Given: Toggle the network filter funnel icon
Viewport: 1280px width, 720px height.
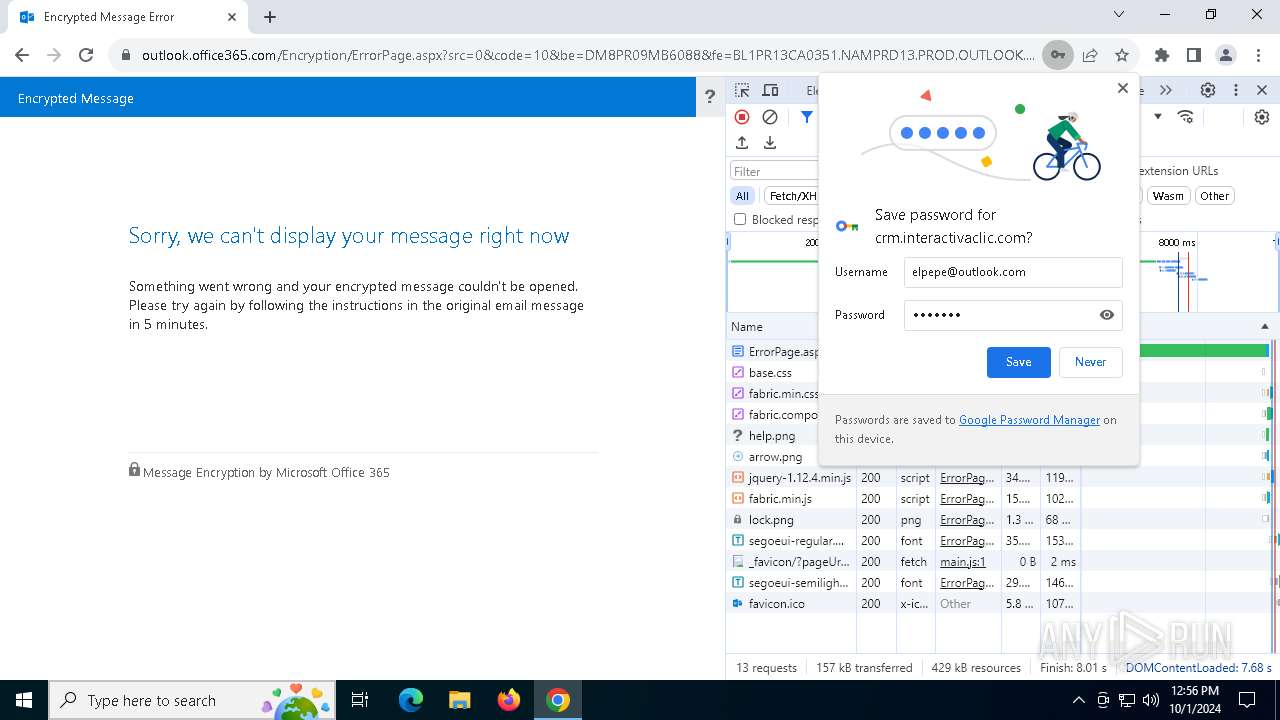Looking at the screenshot, I should 807,117.
